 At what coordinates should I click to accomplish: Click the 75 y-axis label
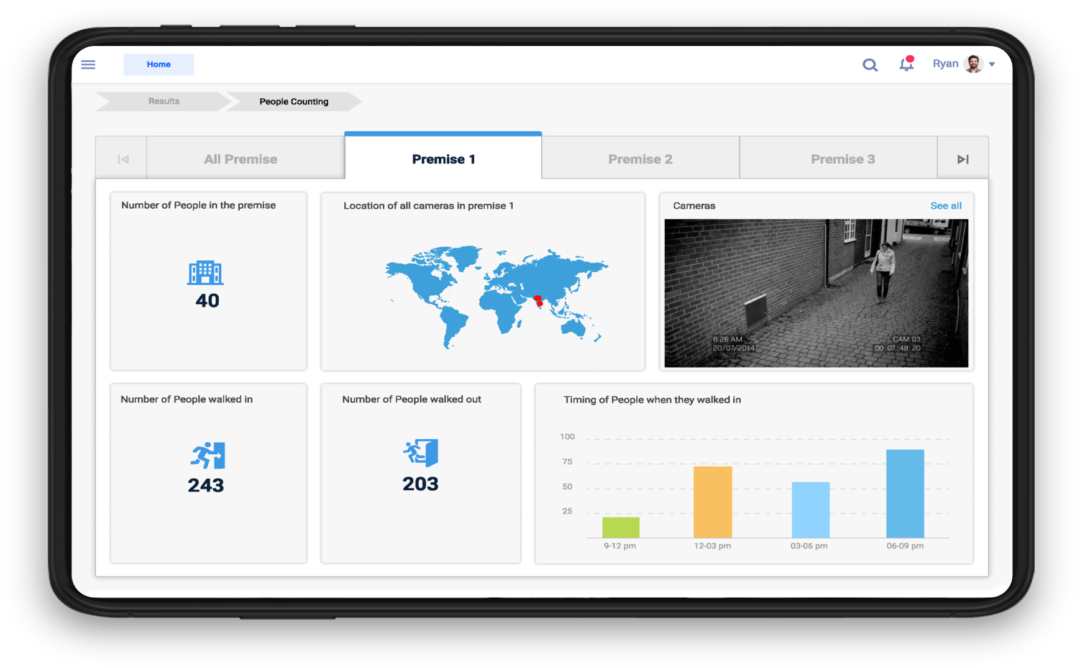pos(567,461)
